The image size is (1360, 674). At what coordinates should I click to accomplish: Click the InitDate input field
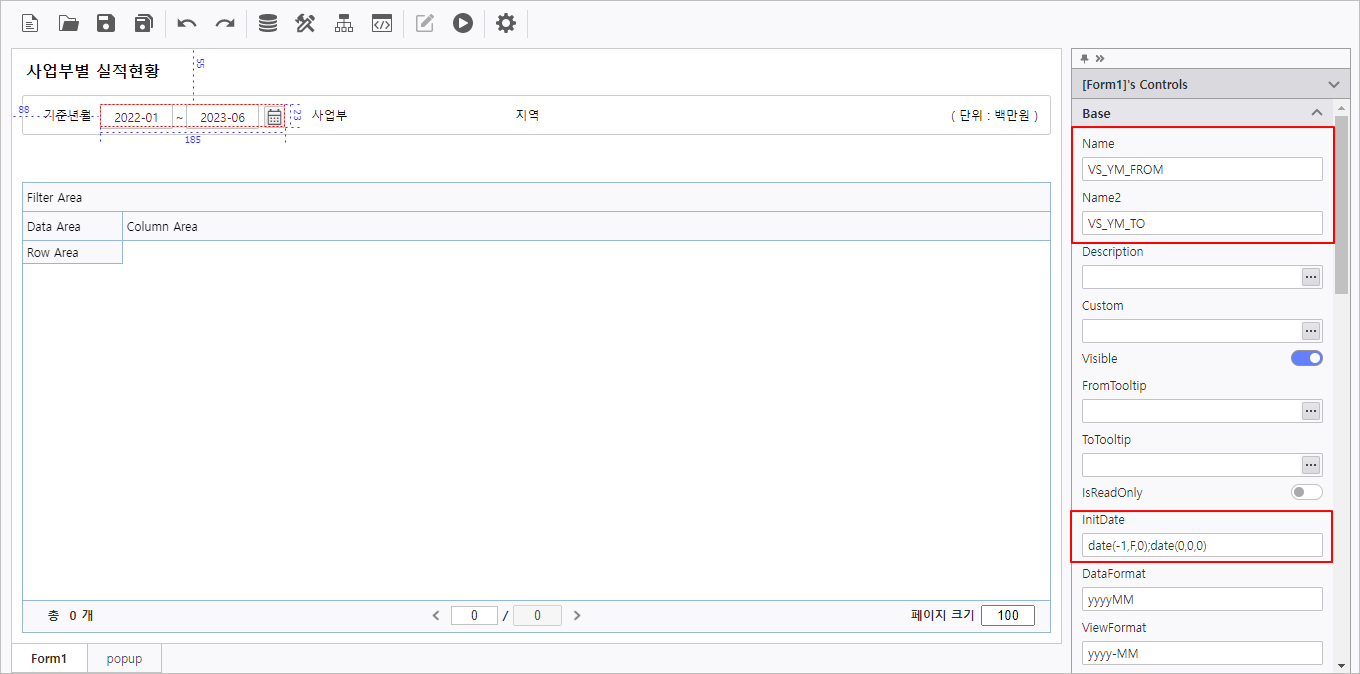click(1202, 545)
